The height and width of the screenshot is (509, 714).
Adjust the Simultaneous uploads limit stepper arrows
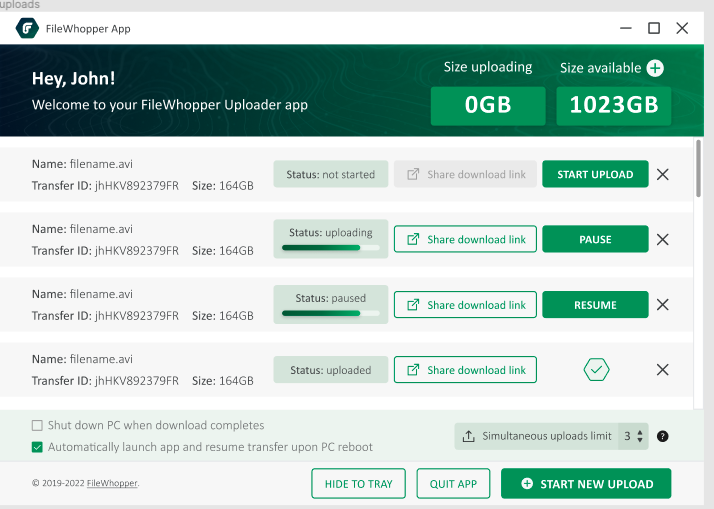coord(640,436)
